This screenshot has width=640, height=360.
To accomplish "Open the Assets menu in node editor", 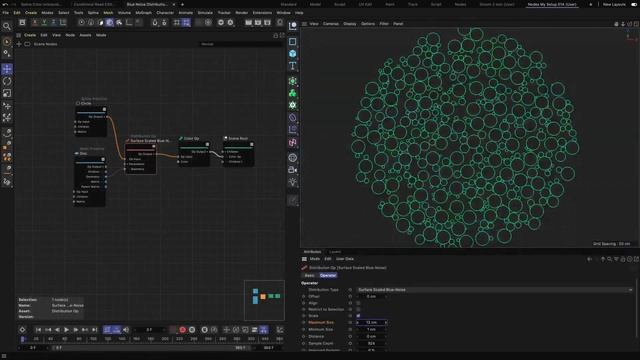I will coord(85,36).
